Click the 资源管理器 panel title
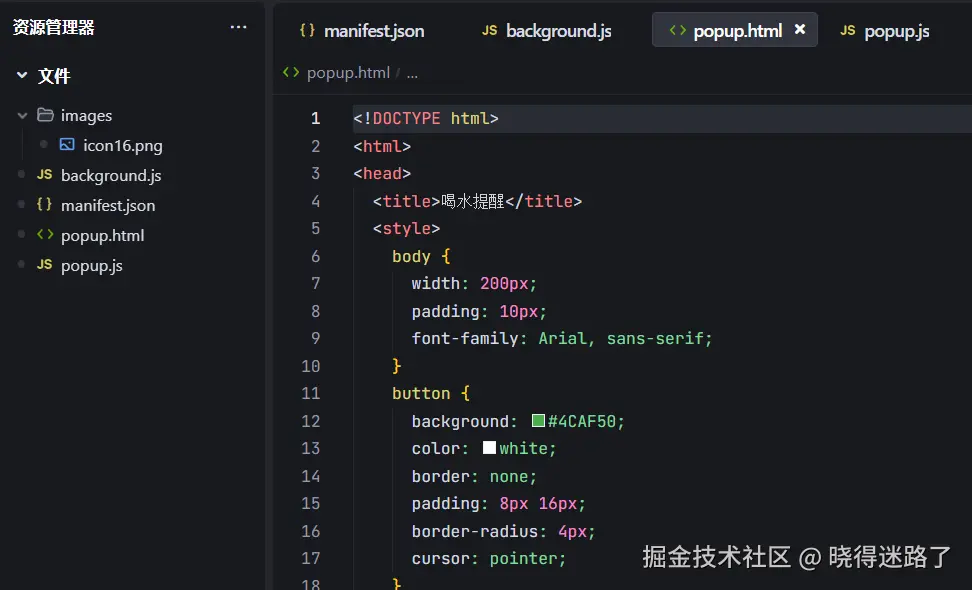 [x=54, y=27]
